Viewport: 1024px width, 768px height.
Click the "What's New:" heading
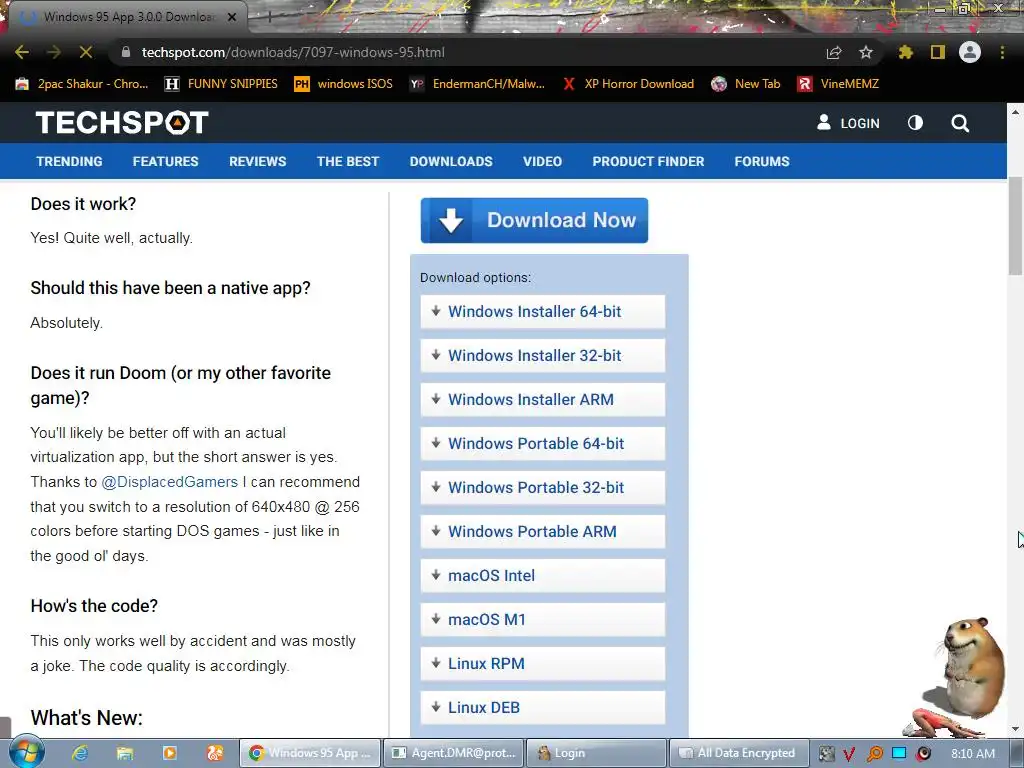point(86,718)
